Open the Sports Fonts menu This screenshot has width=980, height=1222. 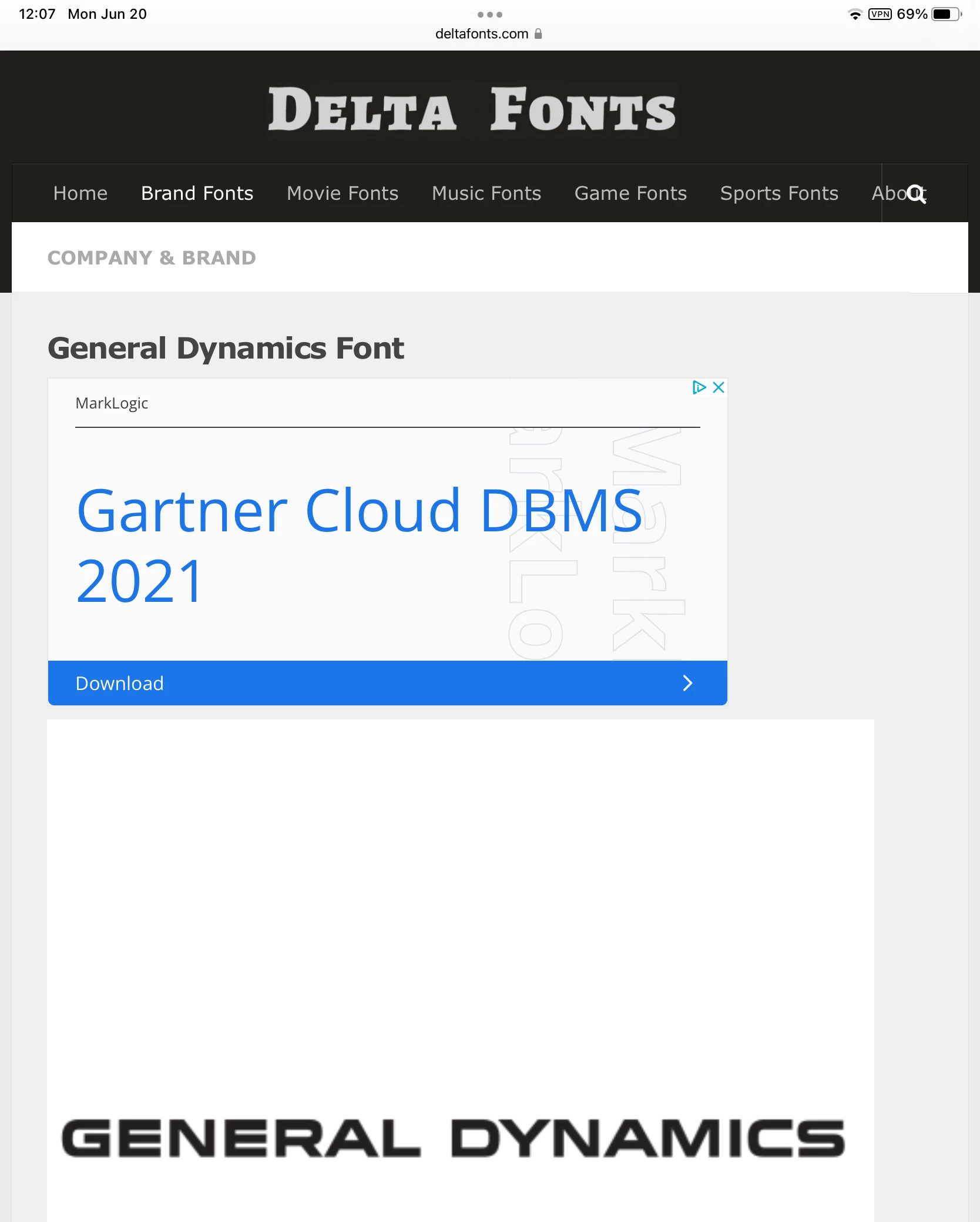779,193
